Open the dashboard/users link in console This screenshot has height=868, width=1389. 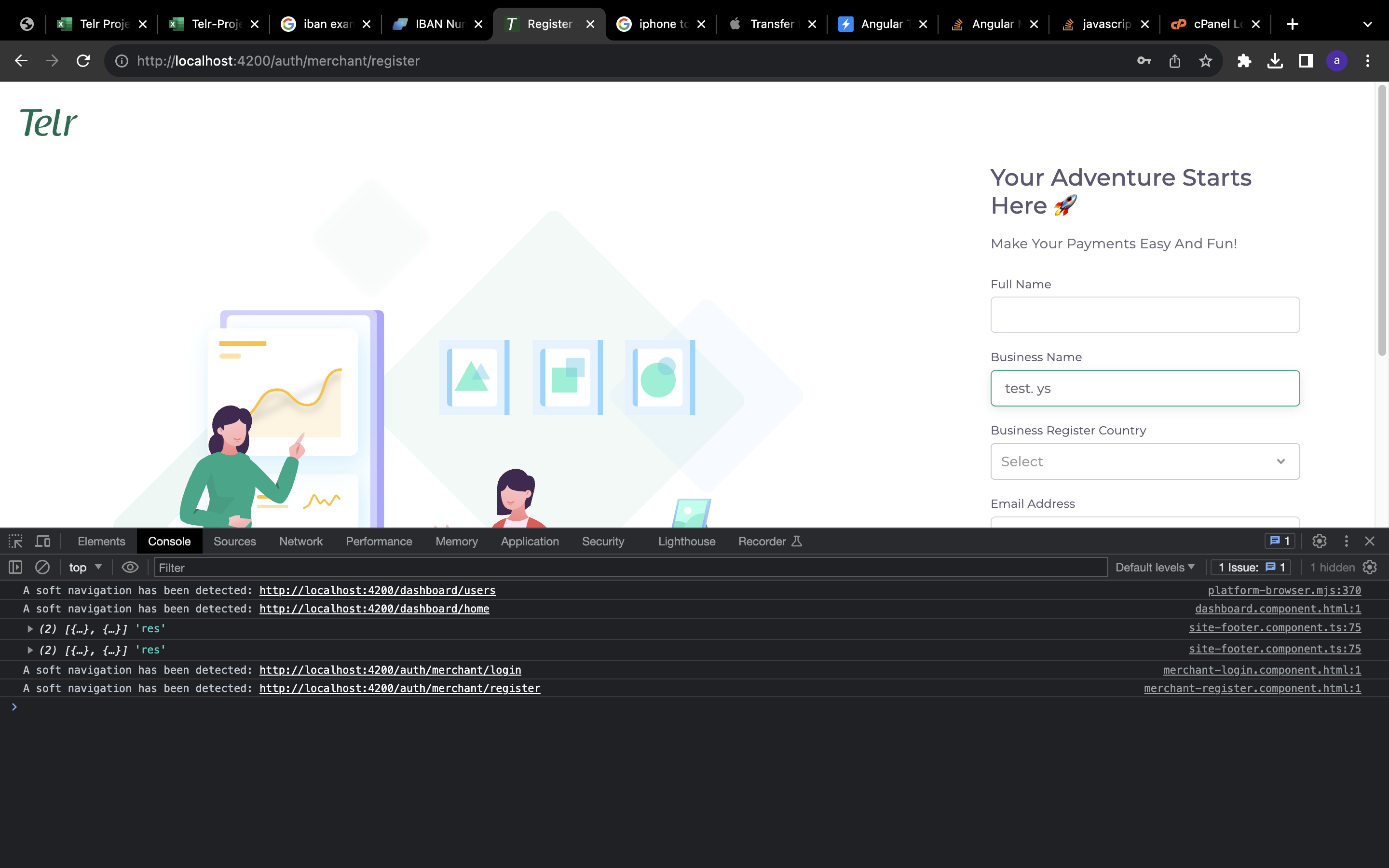pyautogui.click(x=377, y=590)
